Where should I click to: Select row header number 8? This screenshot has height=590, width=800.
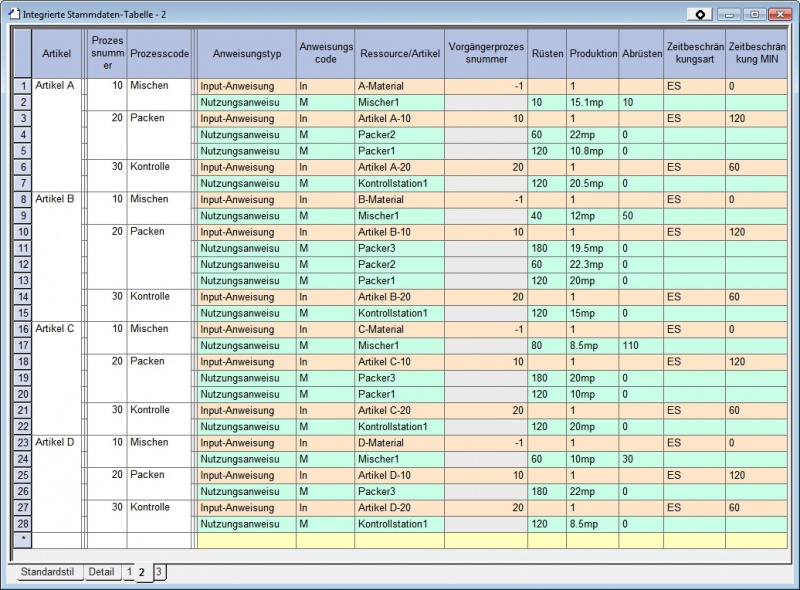coord(22,199)
